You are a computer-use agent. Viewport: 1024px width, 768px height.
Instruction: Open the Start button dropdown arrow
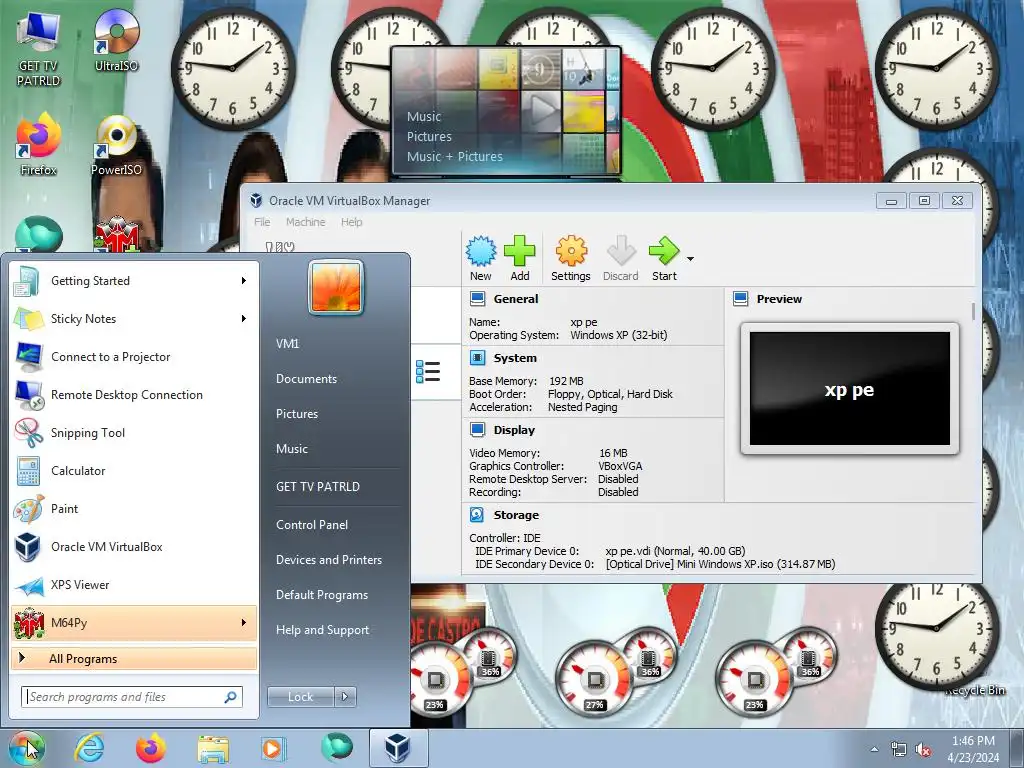(690, 259)
